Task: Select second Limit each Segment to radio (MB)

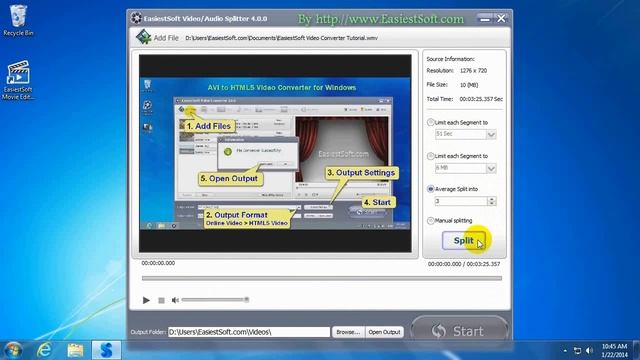Action: 430,156
